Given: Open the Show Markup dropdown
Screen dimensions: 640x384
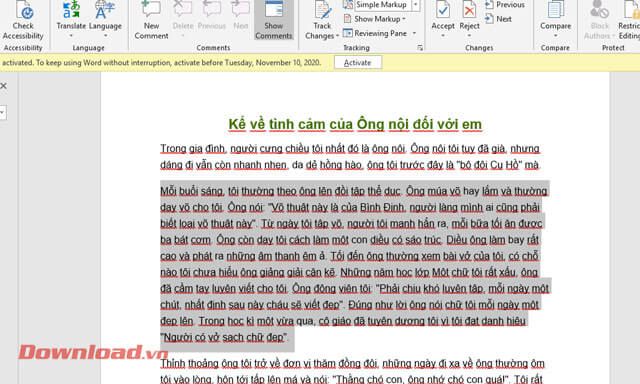Looking at the screenshot, I should coord(375,19).
